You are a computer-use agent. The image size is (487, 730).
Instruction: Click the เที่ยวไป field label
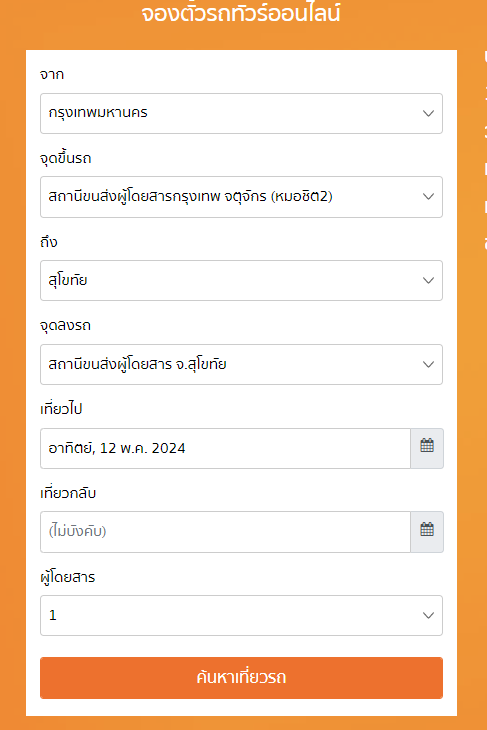pos(61,409)
